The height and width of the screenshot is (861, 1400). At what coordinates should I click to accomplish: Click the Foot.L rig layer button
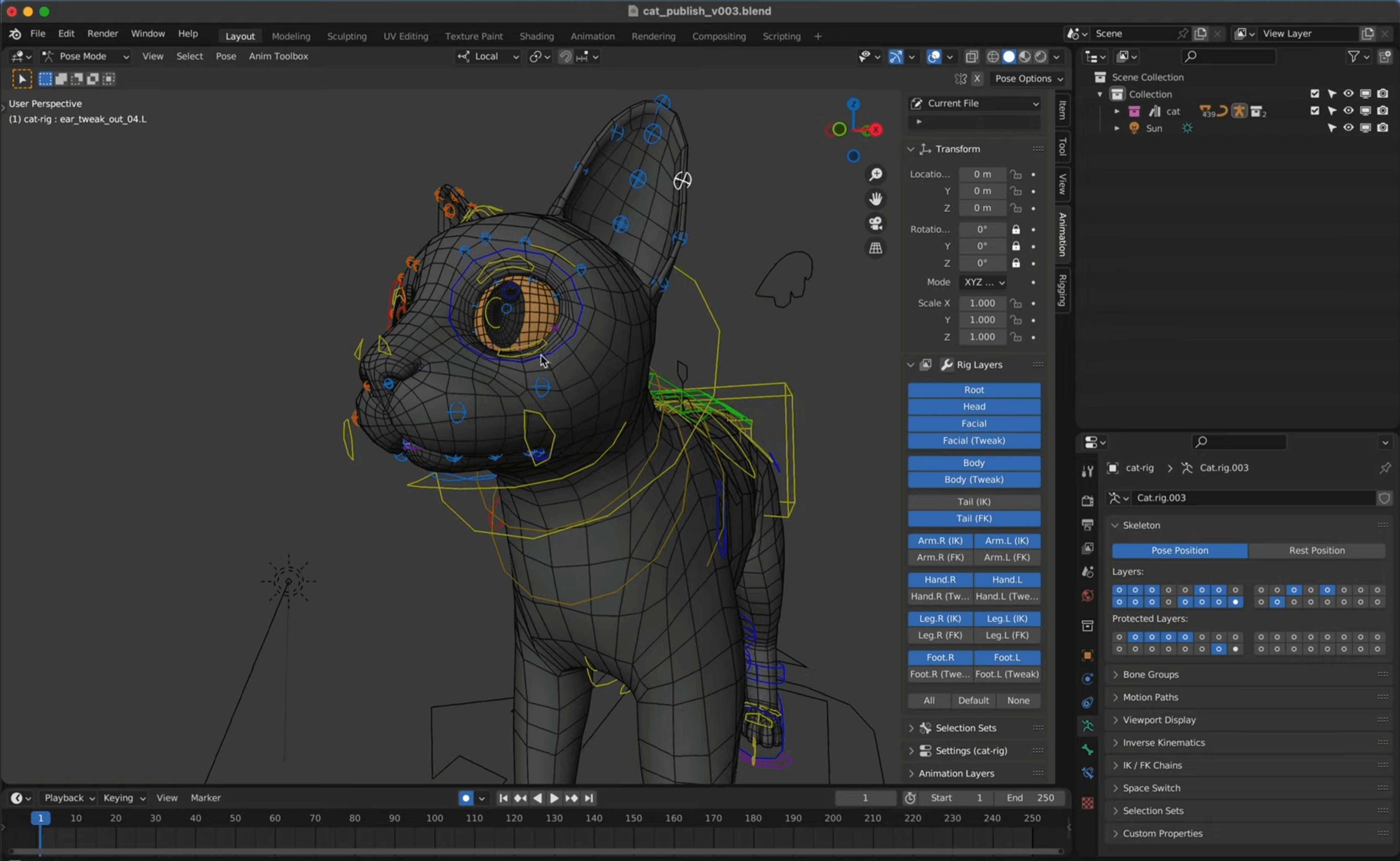(1007, 657)
